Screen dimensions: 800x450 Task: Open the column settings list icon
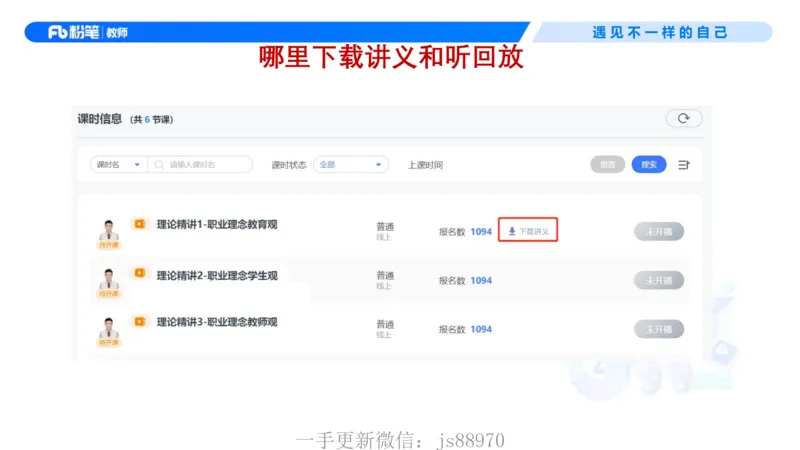pyautogui.click(x=684, y=165)
